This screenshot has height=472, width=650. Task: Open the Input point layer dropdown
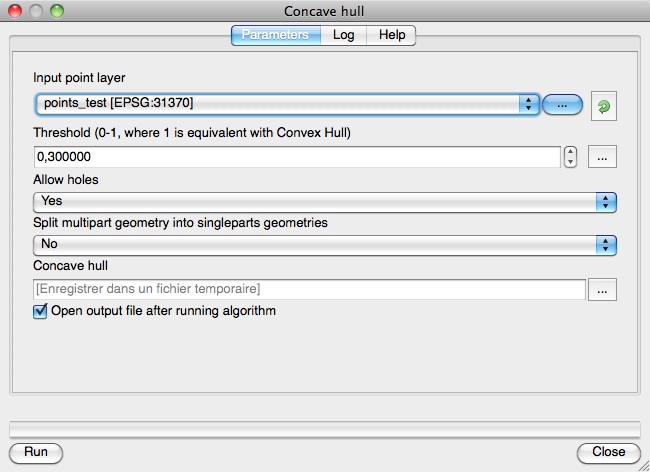click(x=286, y=104)
